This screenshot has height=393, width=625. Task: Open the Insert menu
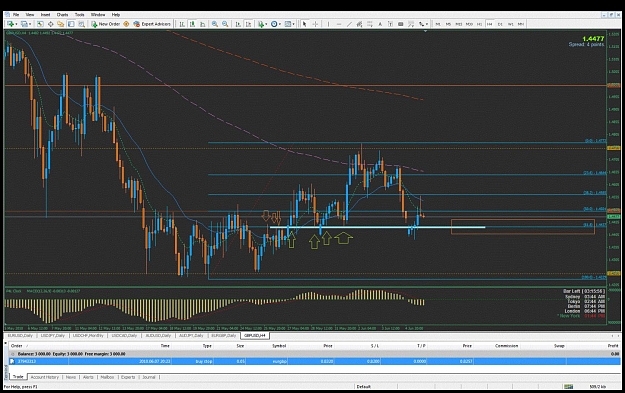pyautogui.click(x=45, y=15)
